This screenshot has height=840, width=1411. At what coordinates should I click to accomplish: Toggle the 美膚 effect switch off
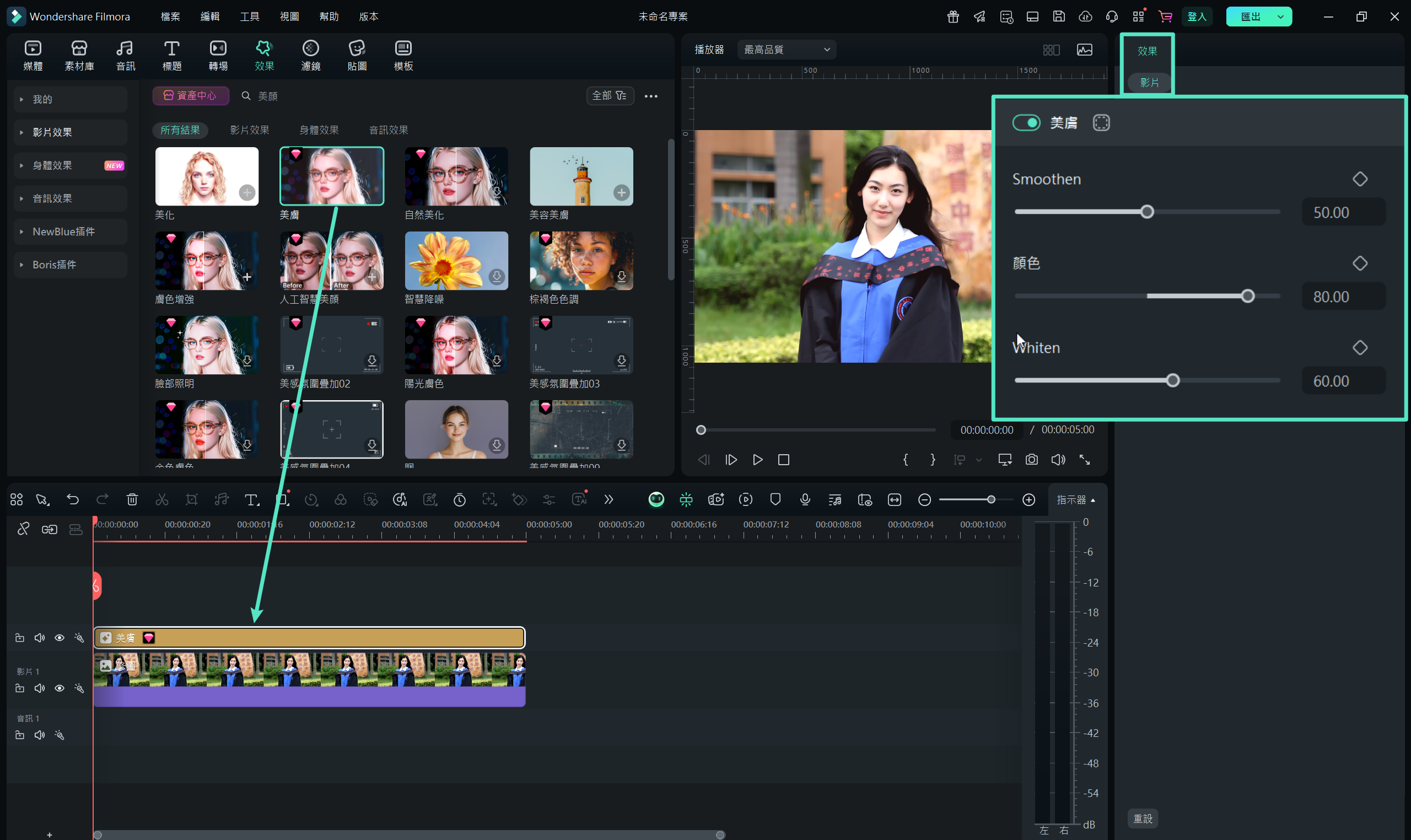pos(1026,123)
